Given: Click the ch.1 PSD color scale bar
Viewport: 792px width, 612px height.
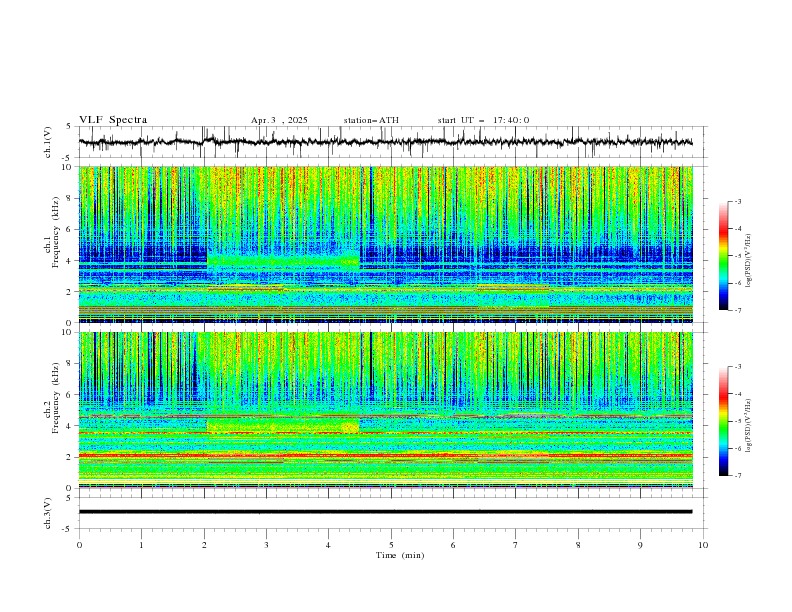Looking at the screenshot, I should pos(724,255).
